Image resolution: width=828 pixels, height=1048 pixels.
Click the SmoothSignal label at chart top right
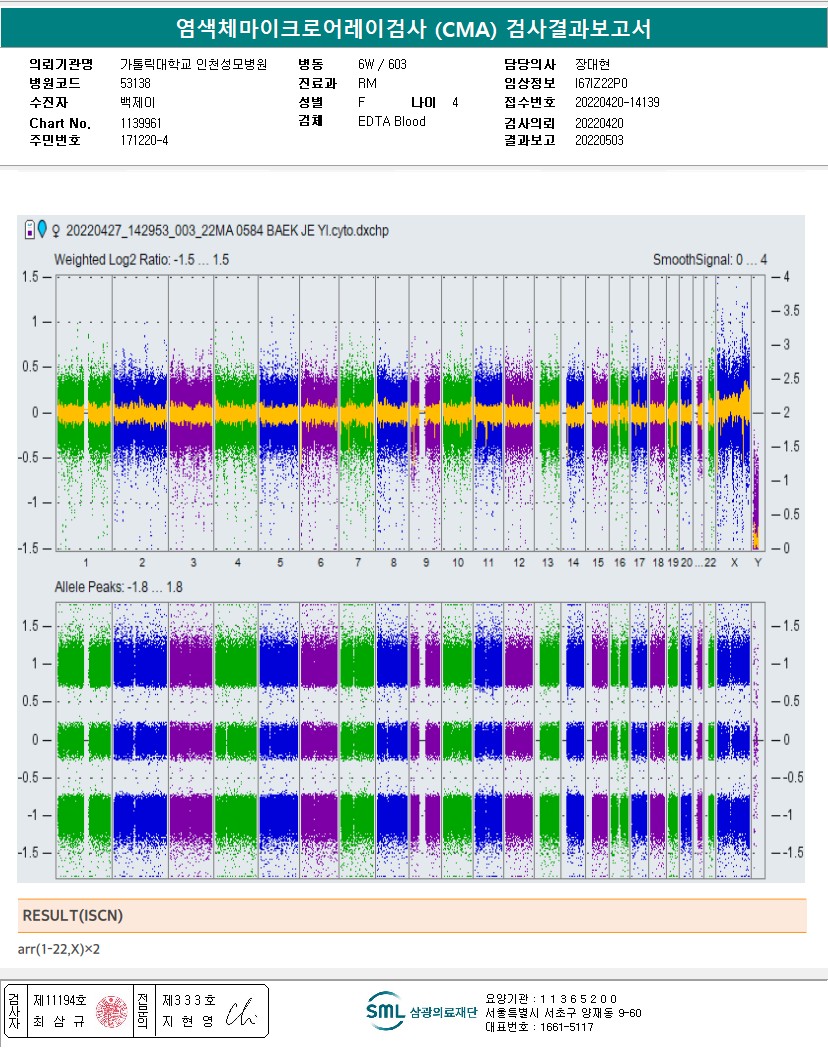[x=709, y=260]
